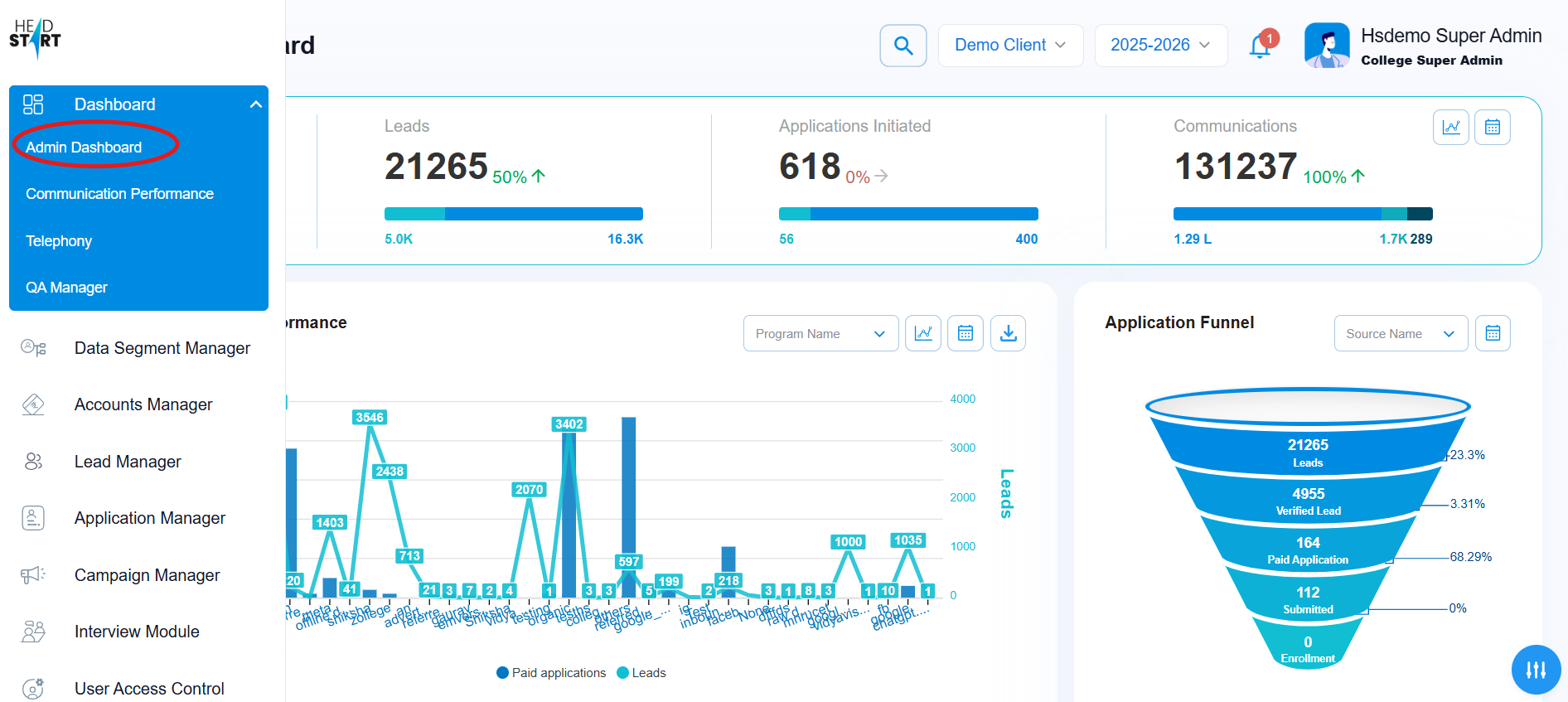Screen dimensions: 1568x702
Task: Click chart icon in Communications card
Action: (x=1450, y=127)
